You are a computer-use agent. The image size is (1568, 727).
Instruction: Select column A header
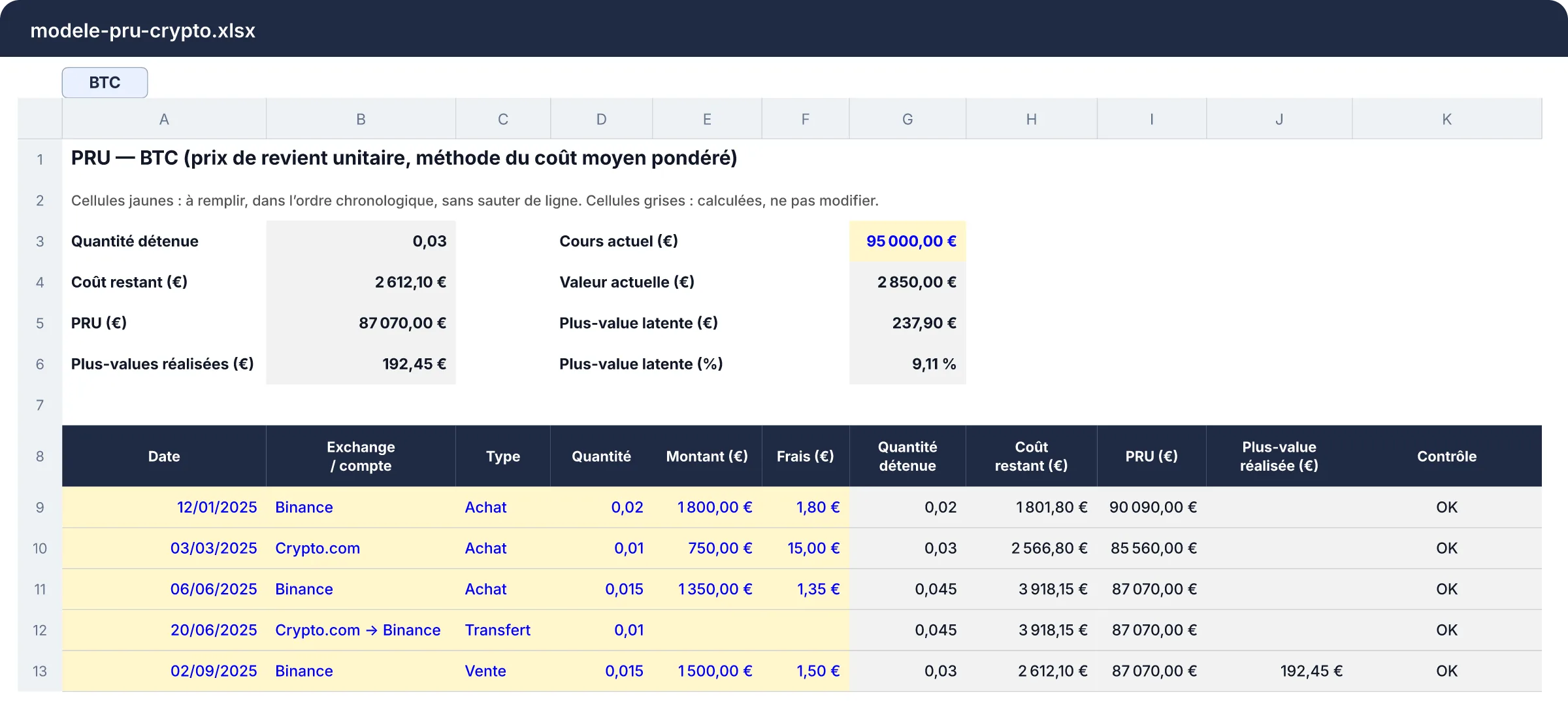click(164, 119)
